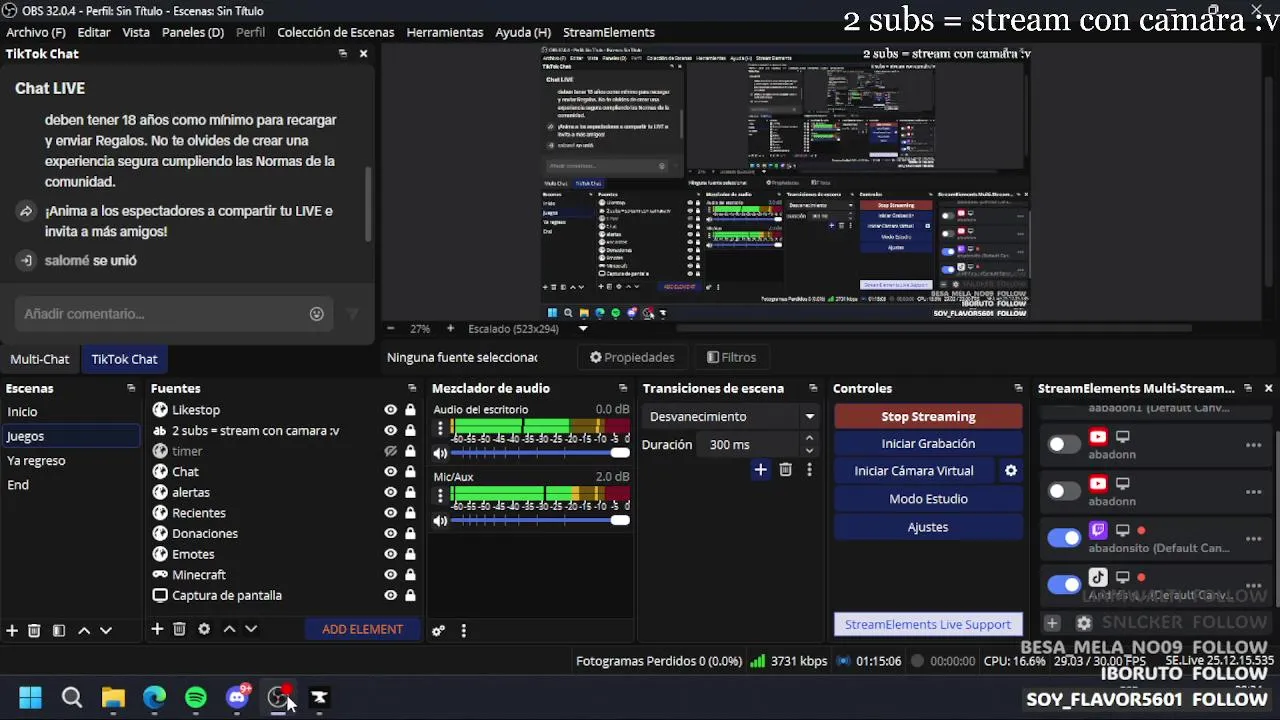1280x720 pixels.
Task: Undock the Mezclador de audio panel
Action: click(x=623, y=388)
